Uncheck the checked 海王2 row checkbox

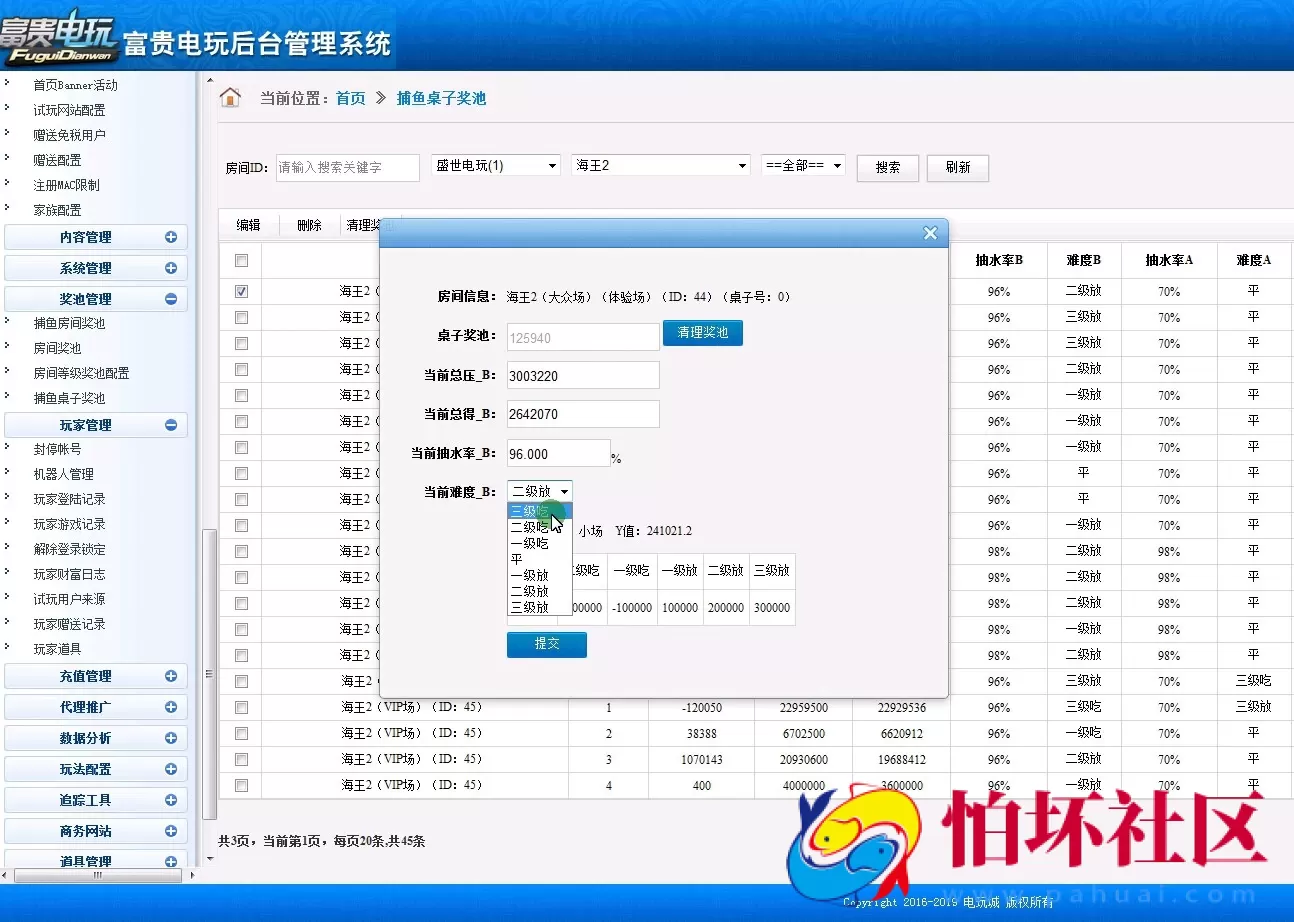click(x=241, y=291)
